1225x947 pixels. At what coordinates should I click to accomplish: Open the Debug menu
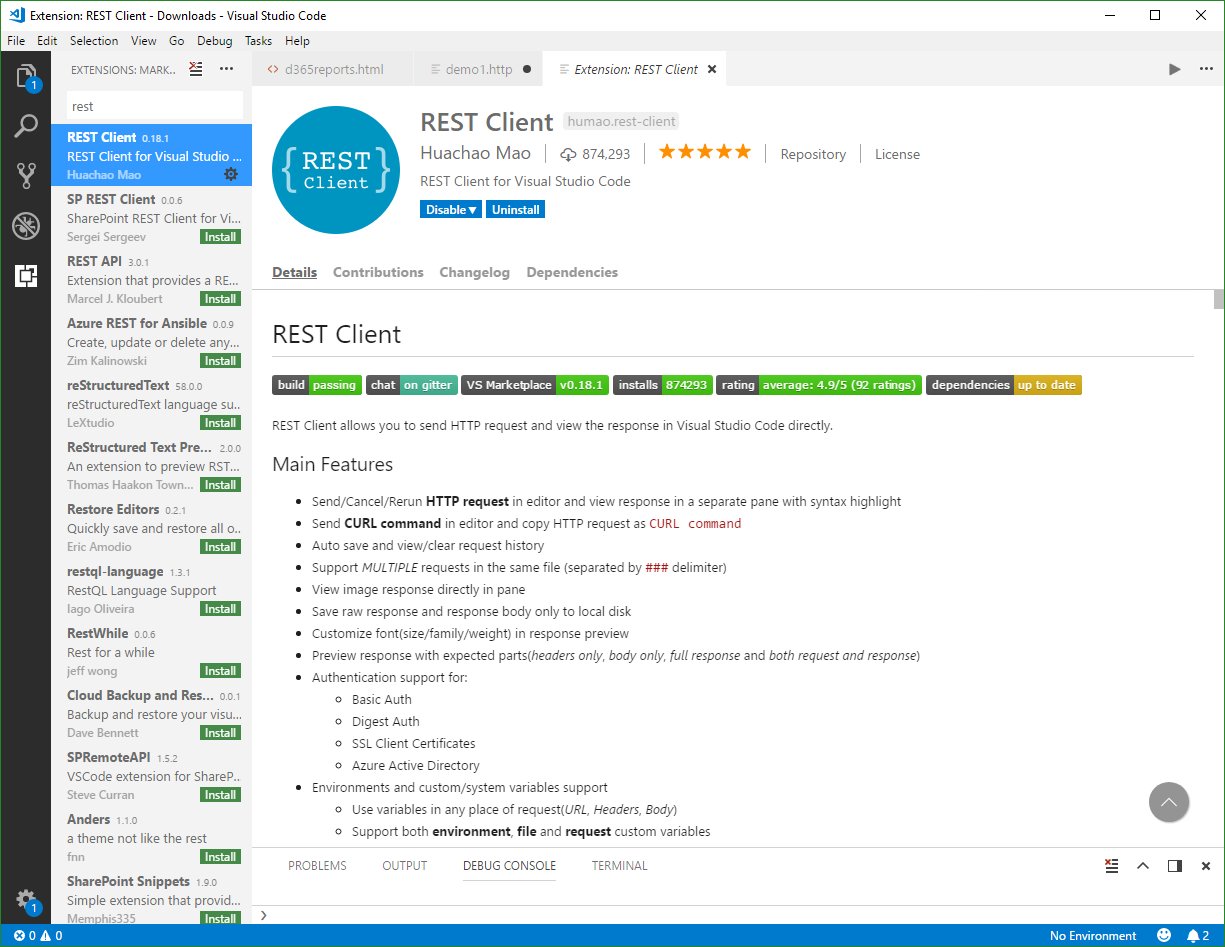tap(214, 41)
